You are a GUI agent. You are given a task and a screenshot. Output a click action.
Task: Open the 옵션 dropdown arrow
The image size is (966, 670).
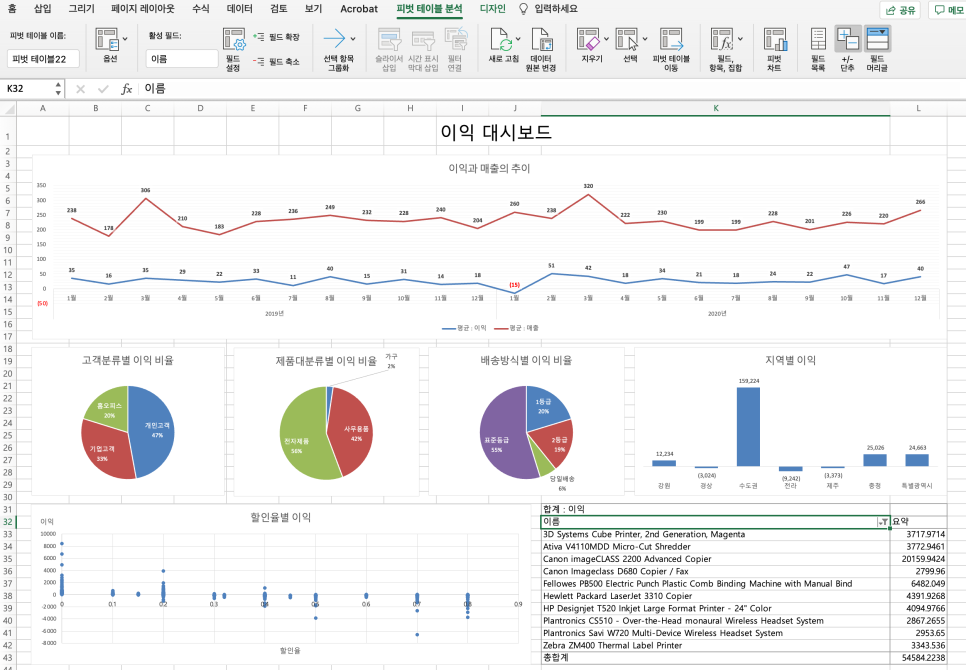(125, 39)
